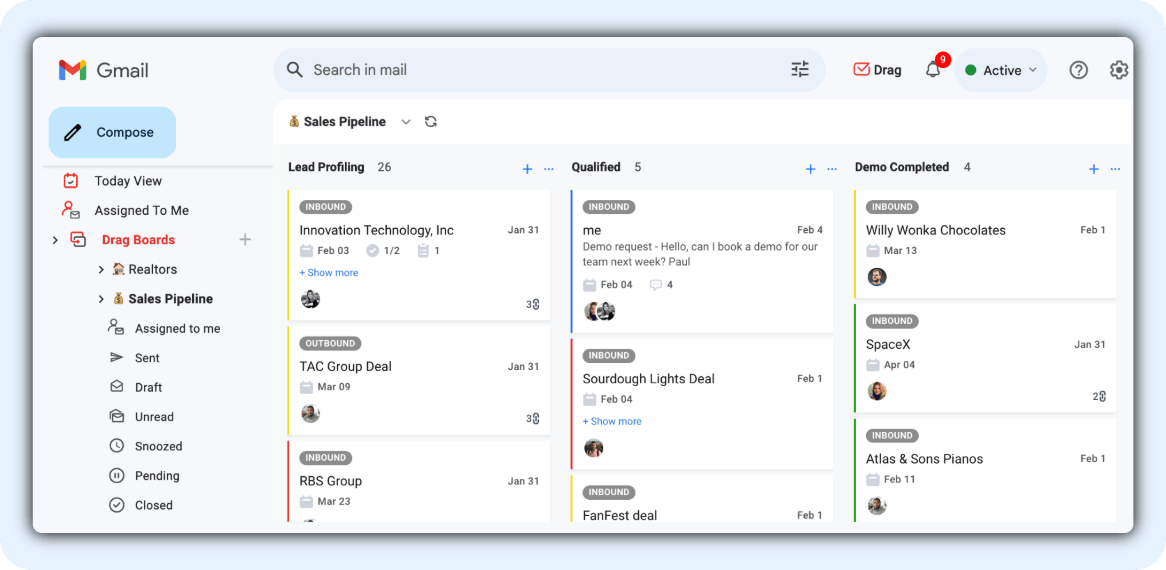Open the Qualified column more options menu
The width and height of the screenshot is (1166, 570).
832,169
